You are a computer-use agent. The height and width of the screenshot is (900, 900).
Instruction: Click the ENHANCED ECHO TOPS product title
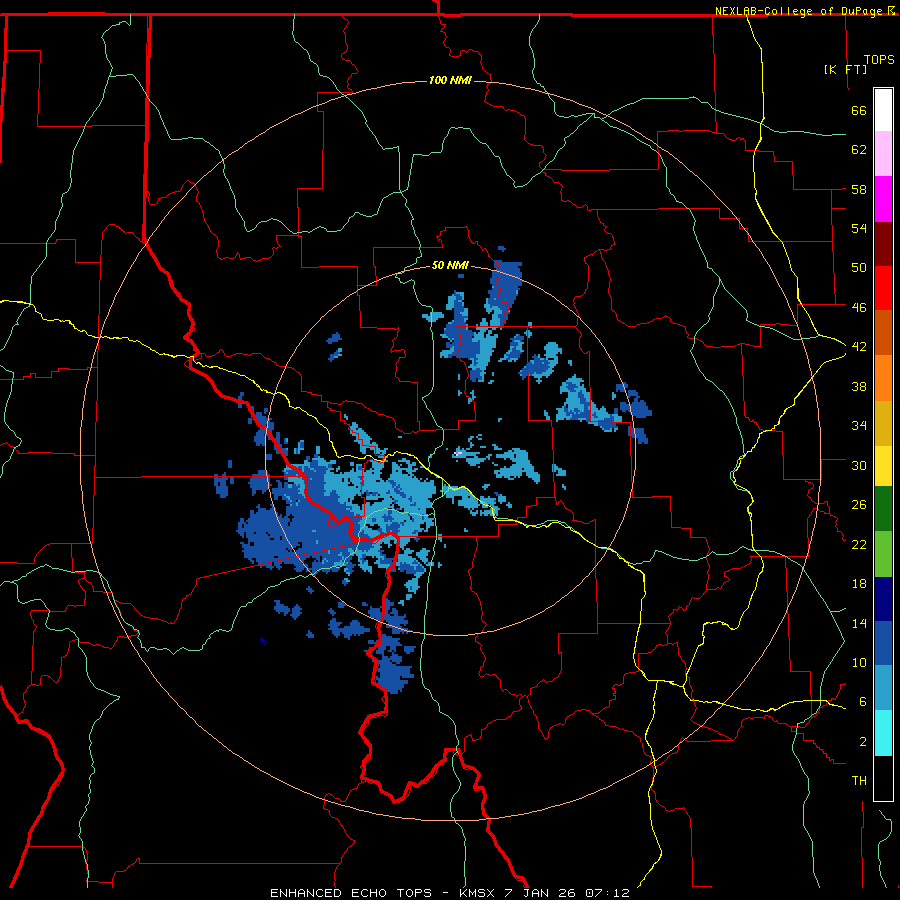(x=351, y=893)
